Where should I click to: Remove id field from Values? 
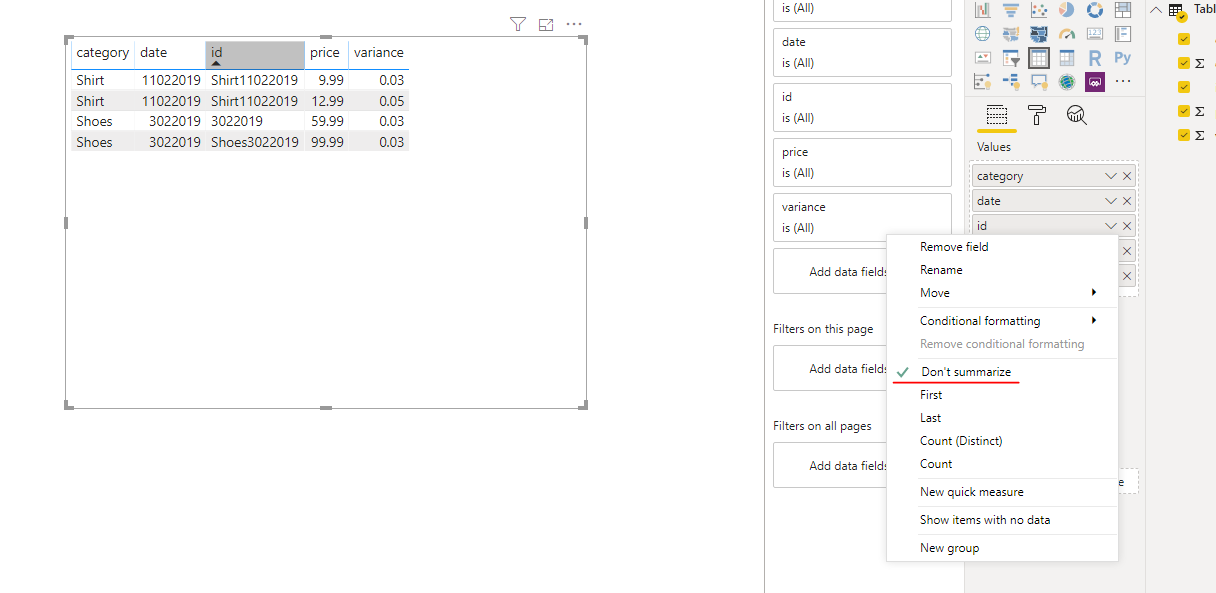point(1127,226)
